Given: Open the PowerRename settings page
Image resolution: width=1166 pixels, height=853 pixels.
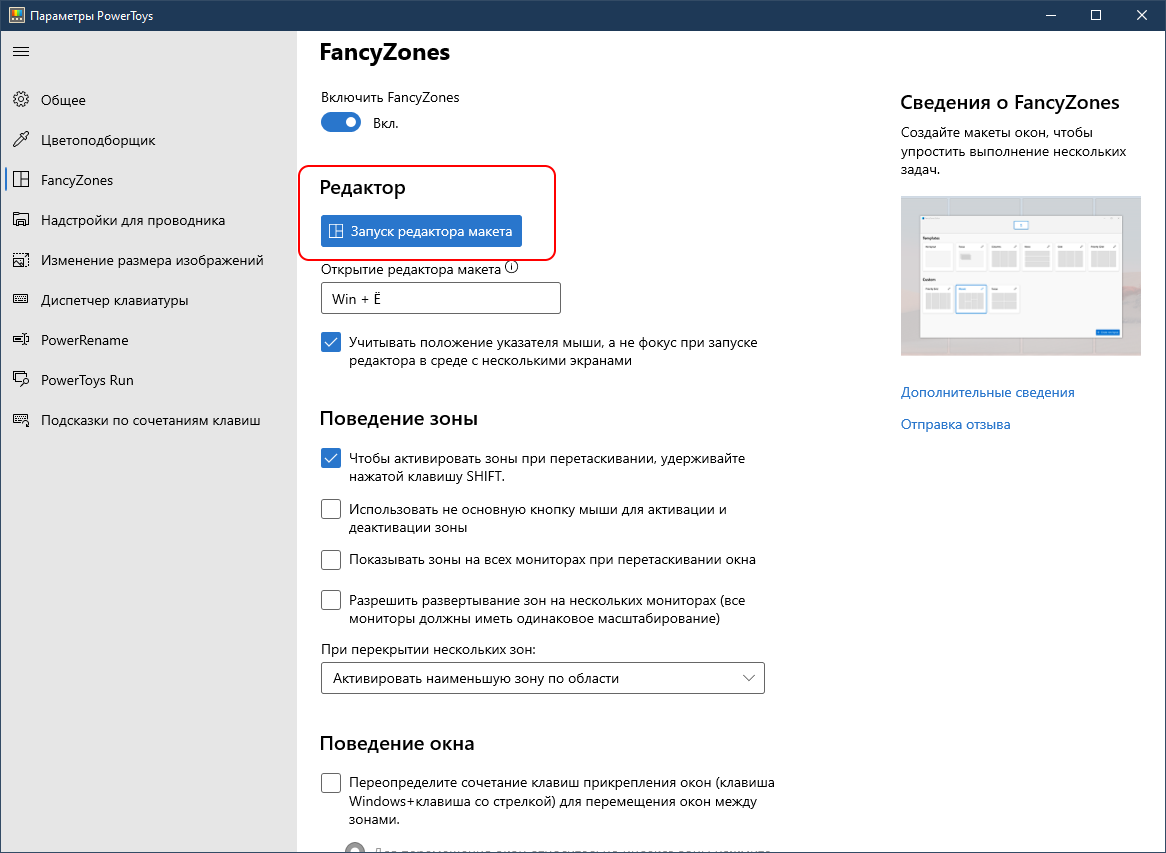Looking at the screenshot, I should coord(149,340).
